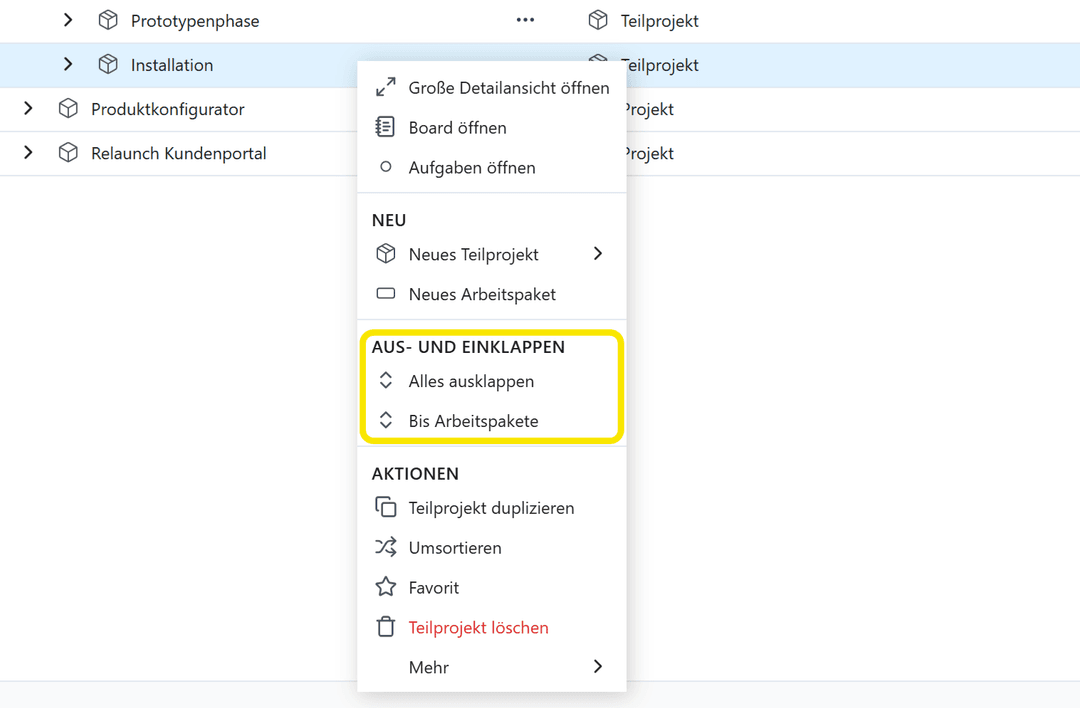Viewport: 1080px width, 708px height.
Task: Click the cube icon beside Produktkonfigurator
Action: (68, 109)
